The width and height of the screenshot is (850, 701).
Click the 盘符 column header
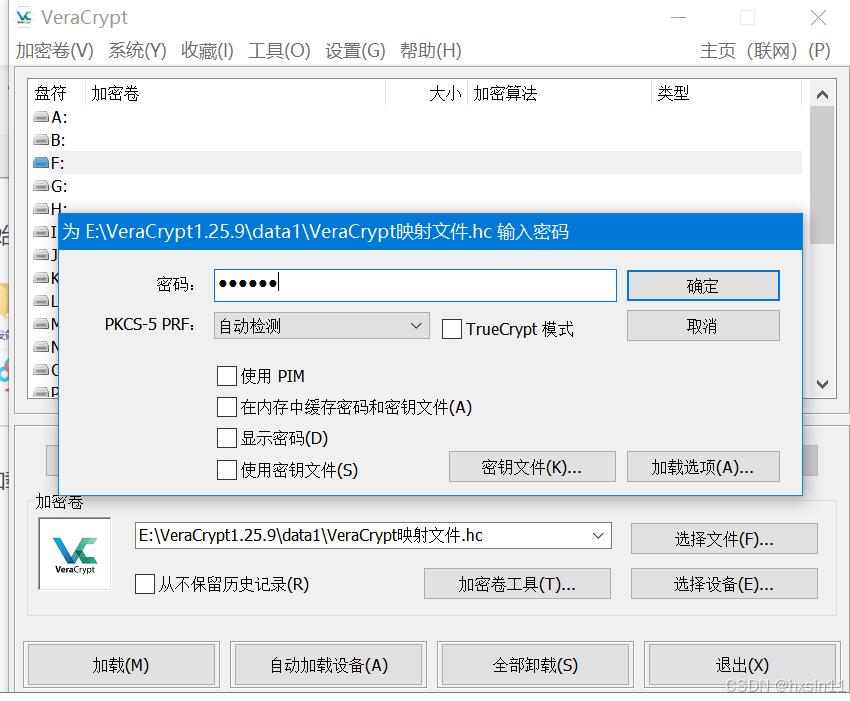point(56,93)
